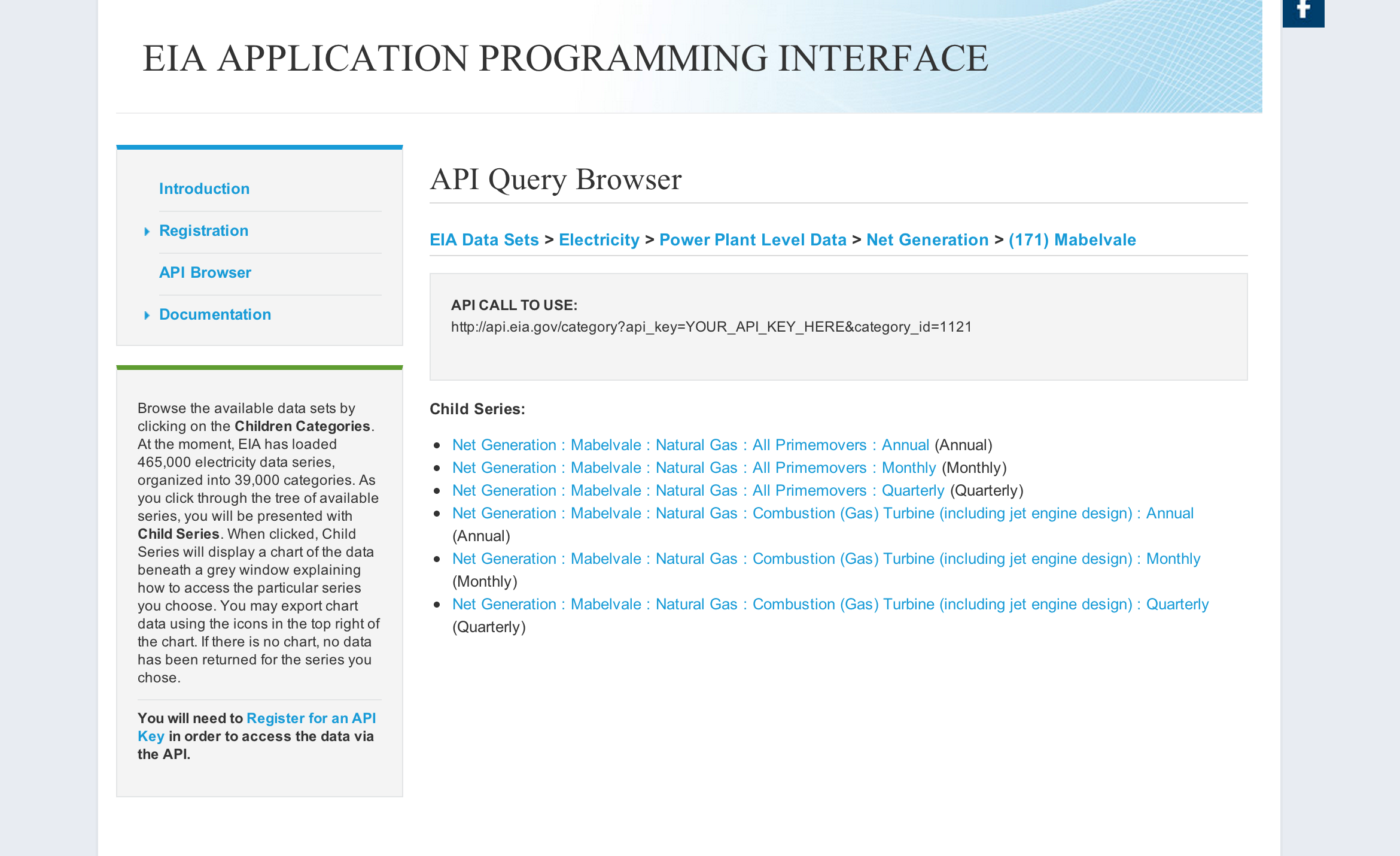1400x856 pixels.
Task: Click the Facebook icon at top right
Action: point(1303,12)
